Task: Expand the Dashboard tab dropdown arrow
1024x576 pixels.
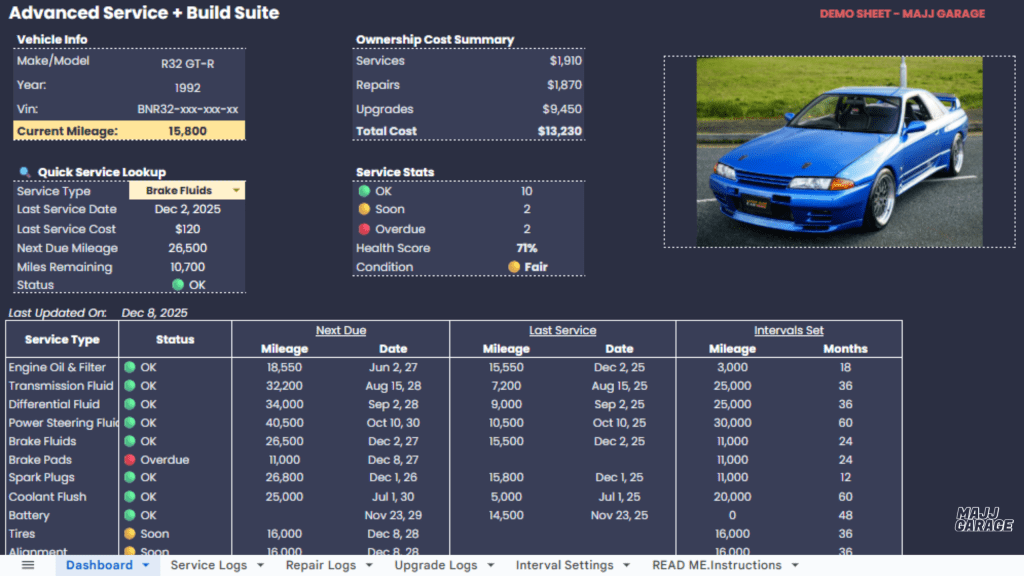Action: pyautogui.click(x=146, y=565)
